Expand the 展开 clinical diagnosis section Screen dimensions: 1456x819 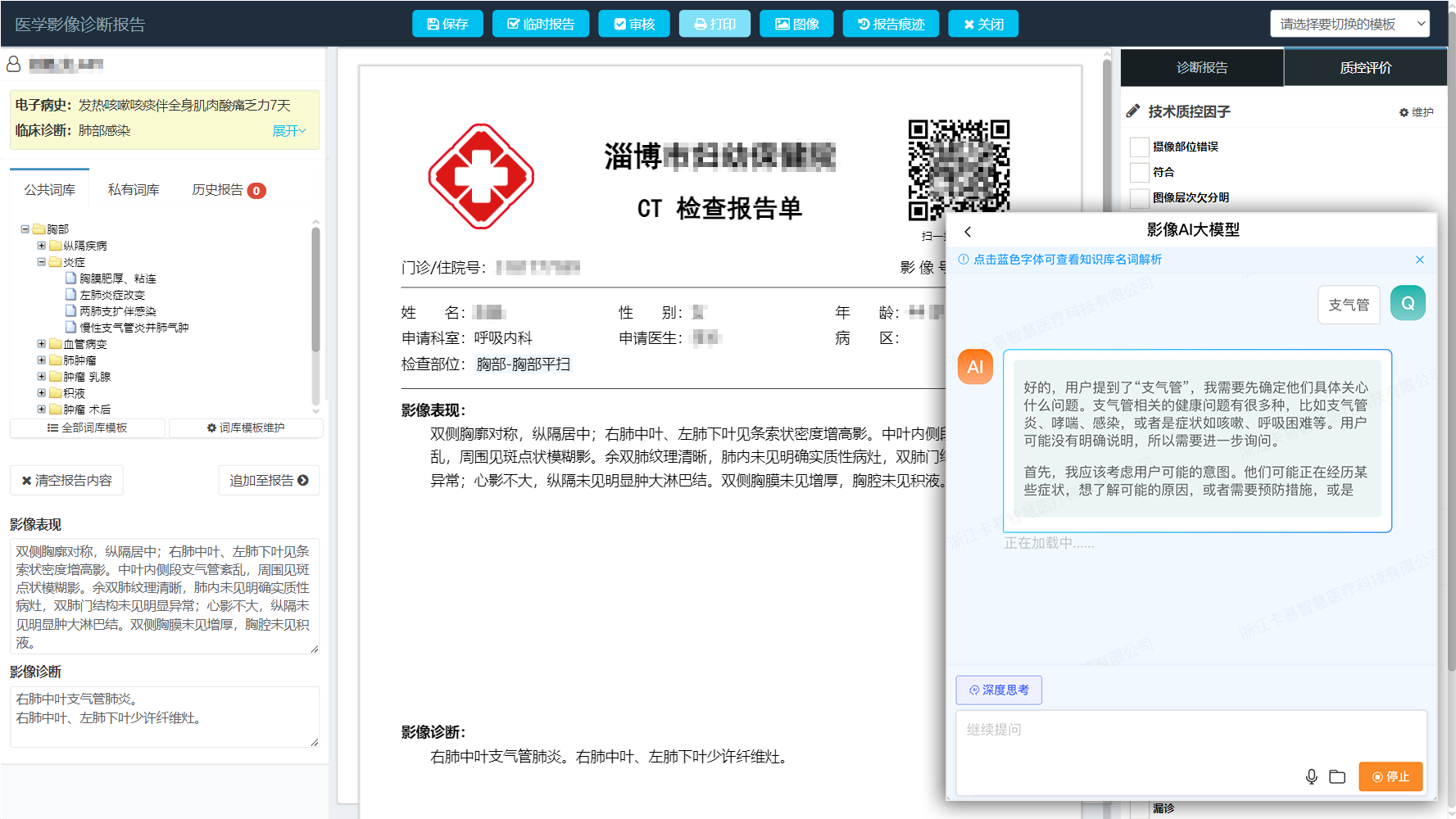pyautogui.click(x=286, y=131)
